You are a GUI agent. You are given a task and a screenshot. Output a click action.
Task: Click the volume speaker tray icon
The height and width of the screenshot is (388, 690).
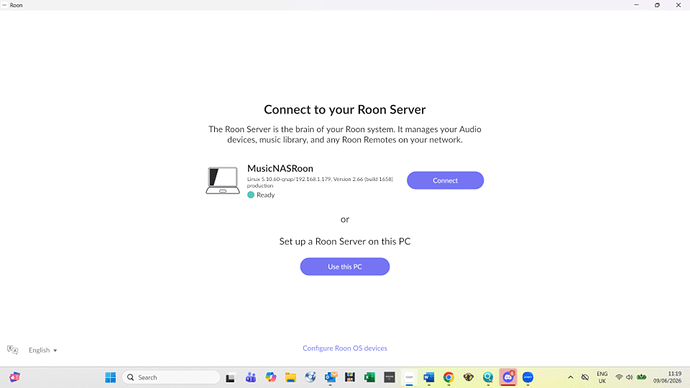pos(629,377)
